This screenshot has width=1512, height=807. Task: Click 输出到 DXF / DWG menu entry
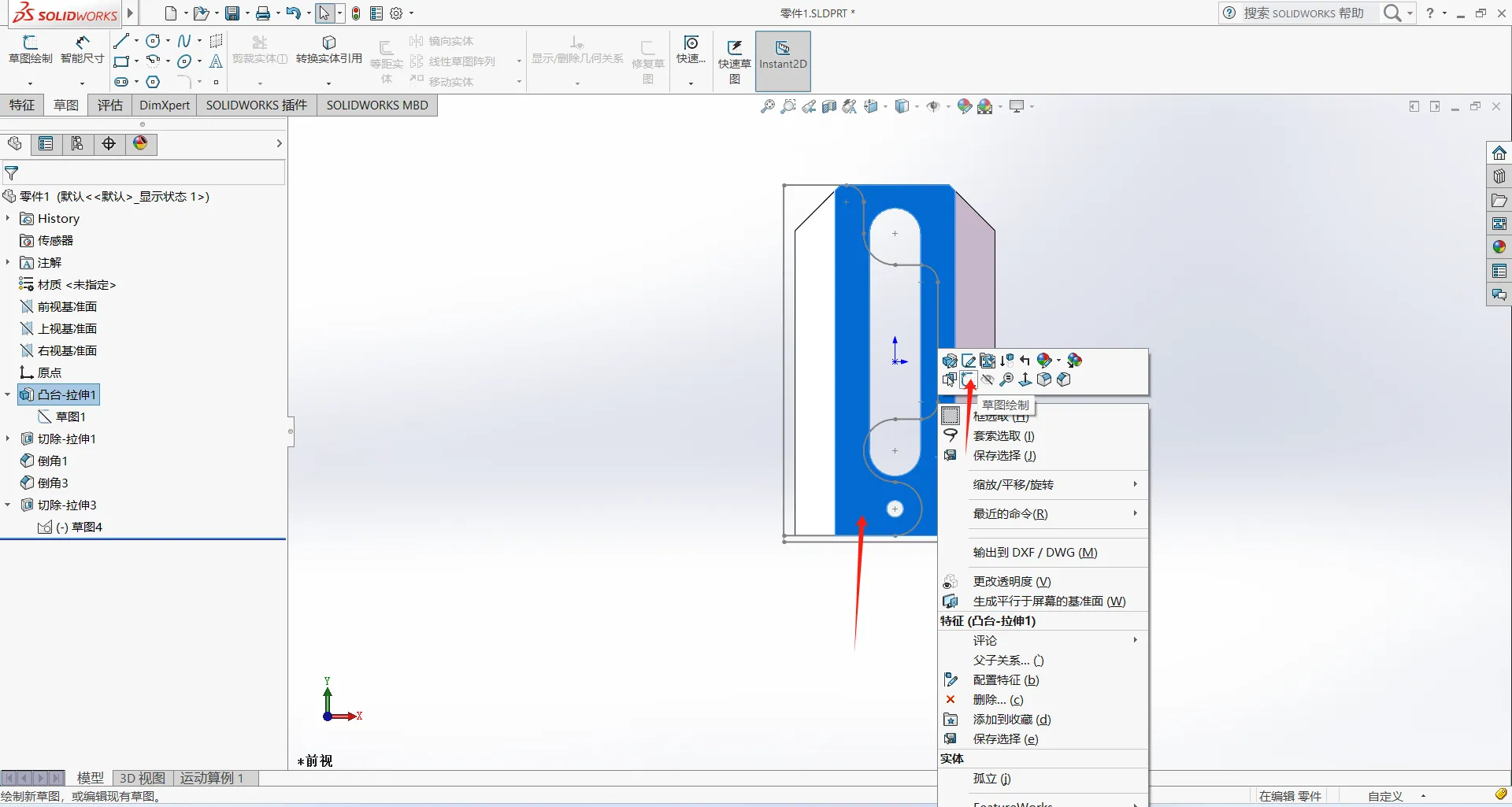point(1035,552)
